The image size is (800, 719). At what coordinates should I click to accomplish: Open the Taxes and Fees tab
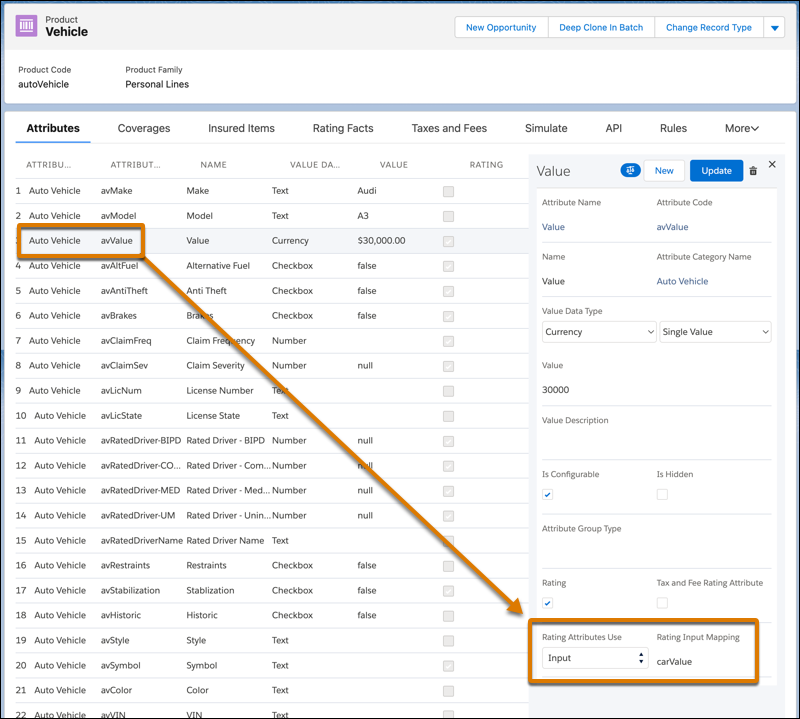(449, 128)
